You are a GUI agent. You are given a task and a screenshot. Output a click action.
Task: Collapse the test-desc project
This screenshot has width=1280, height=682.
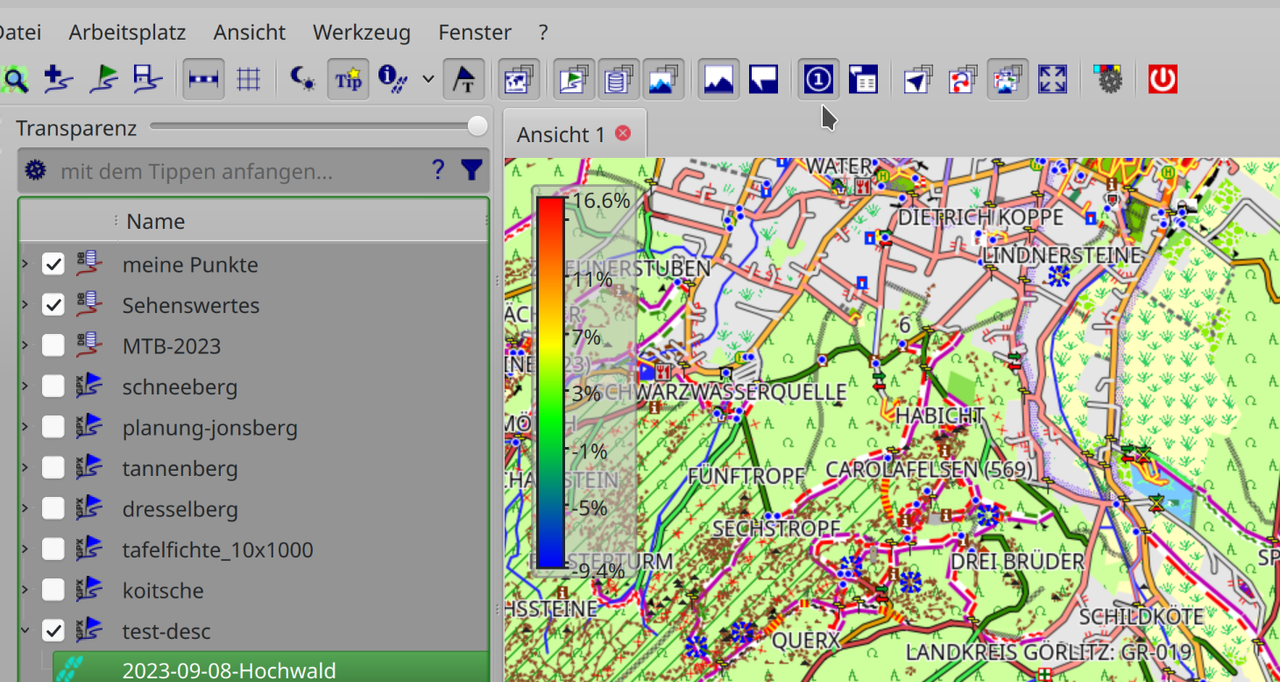coord(25,631)
